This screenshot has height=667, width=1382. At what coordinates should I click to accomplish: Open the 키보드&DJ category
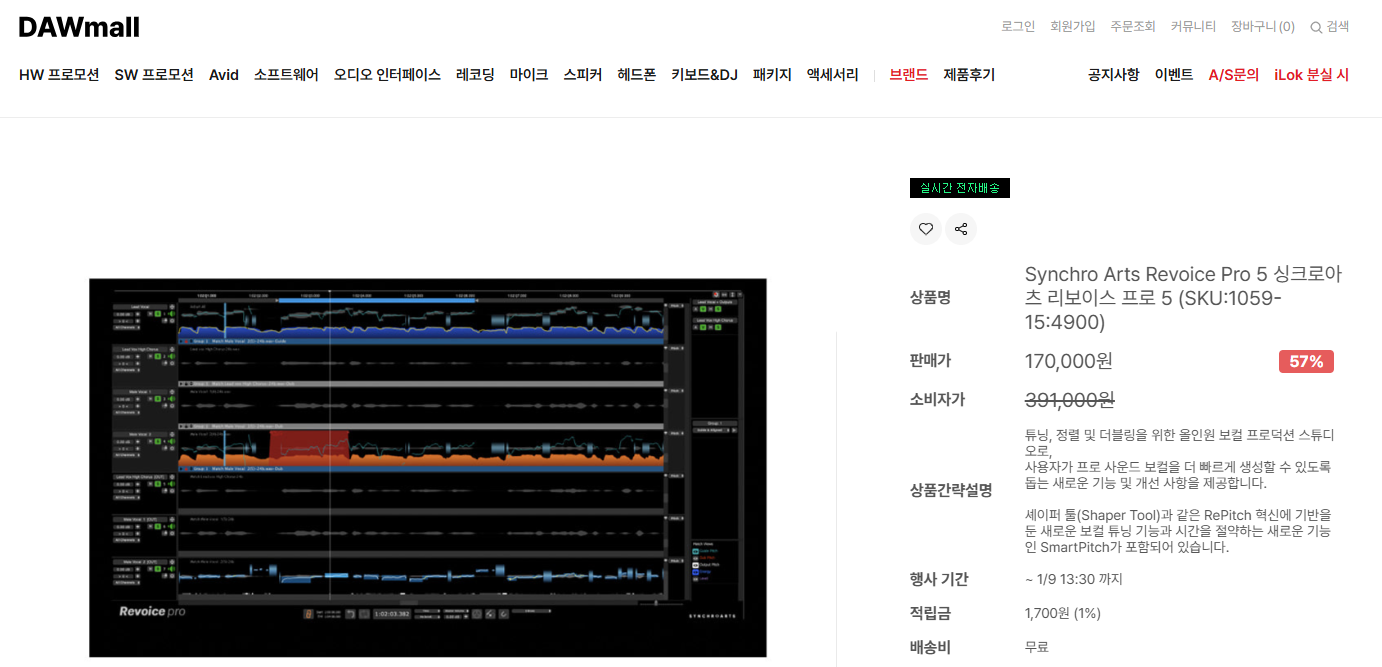point(704,75)
